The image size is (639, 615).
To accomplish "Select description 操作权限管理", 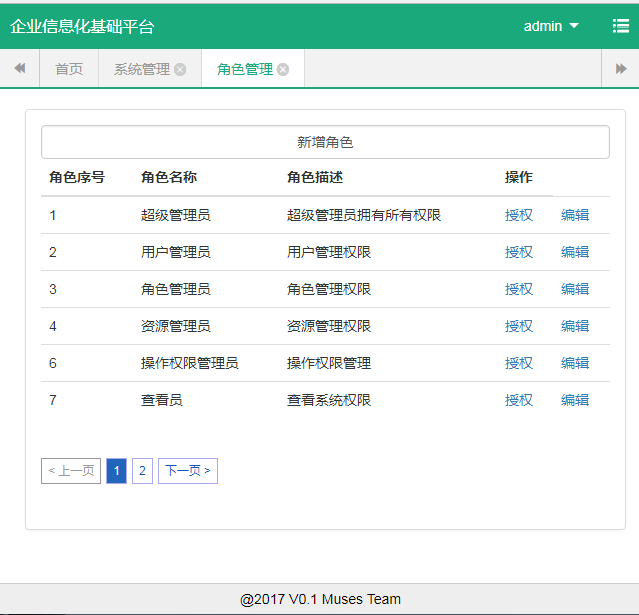I will click(x=329, y=363).
